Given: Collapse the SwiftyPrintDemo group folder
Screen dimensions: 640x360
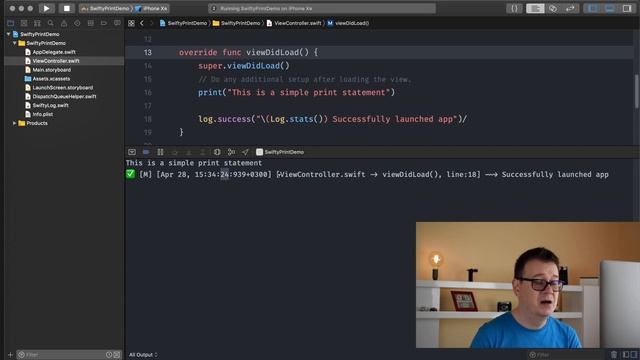Looking at the screenshot, I should [x=15, y=43].
